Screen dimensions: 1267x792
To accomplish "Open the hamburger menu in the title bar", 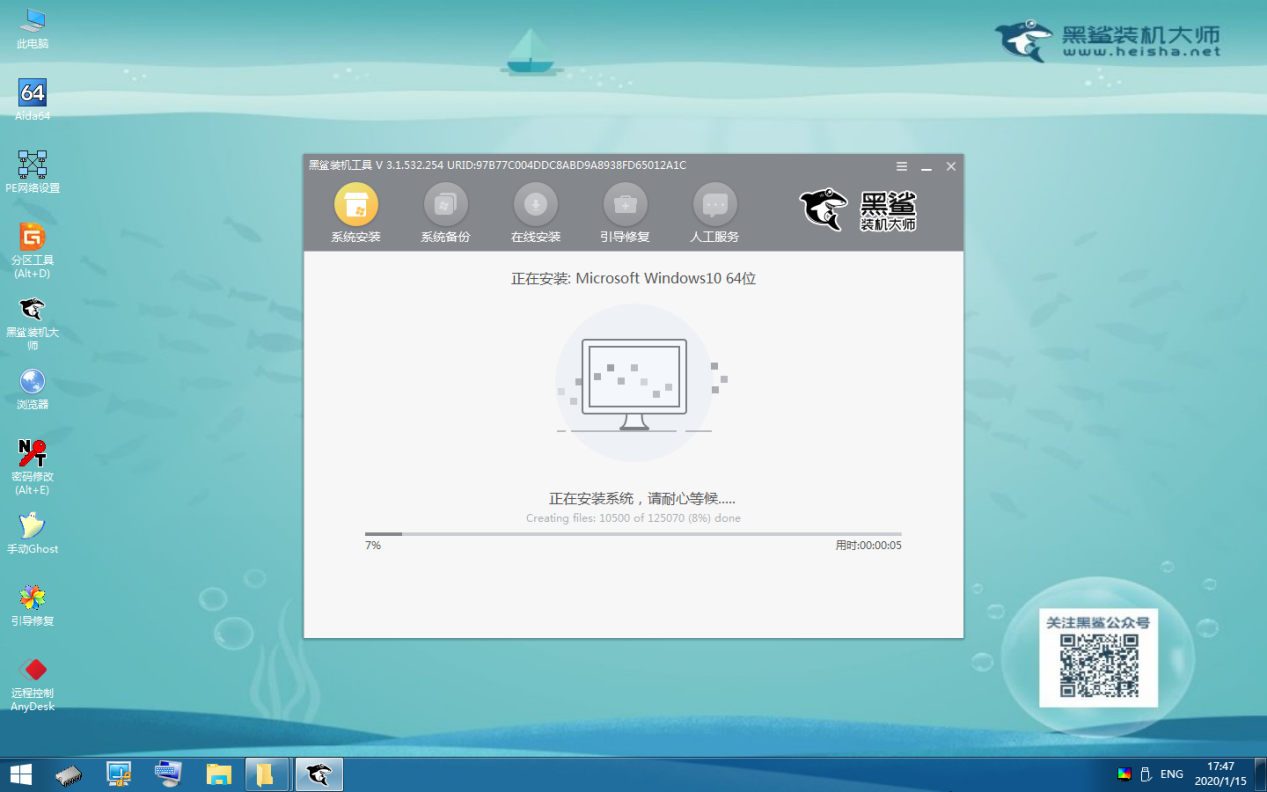I will pyautogui.click(x=901, y=166).
